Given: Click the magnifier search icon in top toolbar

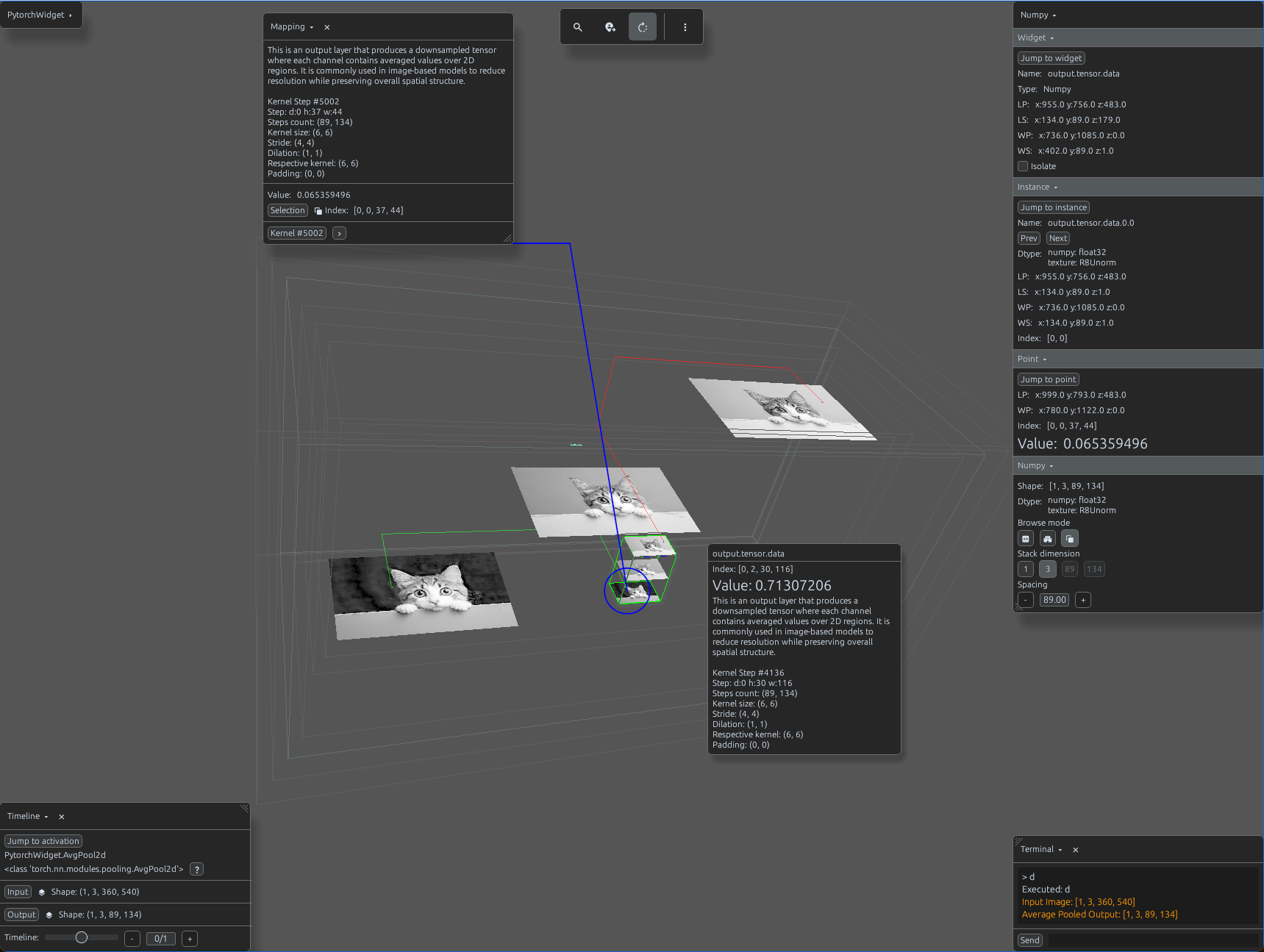Looking at the screenshot, I should [x=578, y=27].
